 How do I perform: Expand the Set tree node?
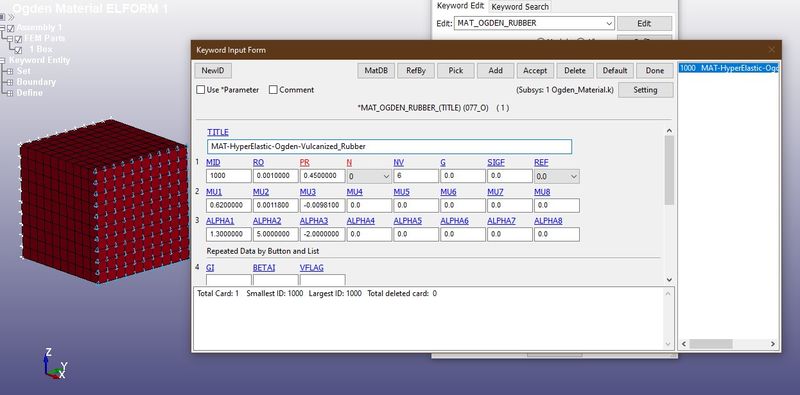click(10, 71)
